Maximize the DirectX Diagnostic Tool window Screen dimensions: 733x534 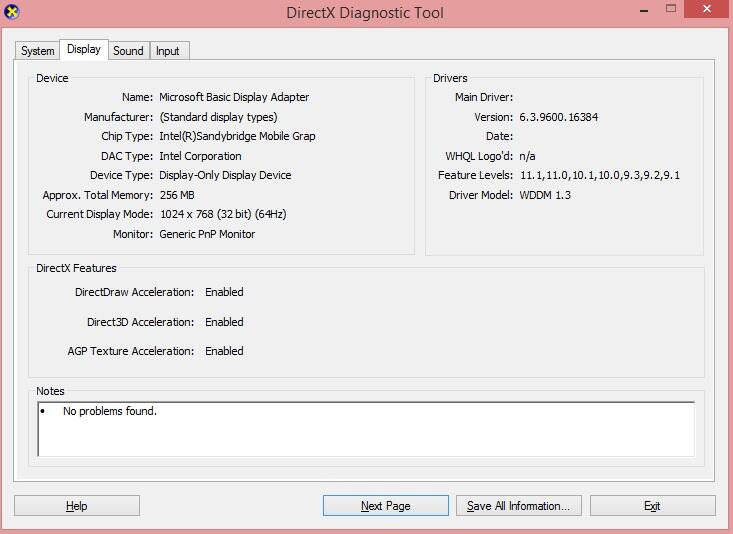(x=671, y=9)
